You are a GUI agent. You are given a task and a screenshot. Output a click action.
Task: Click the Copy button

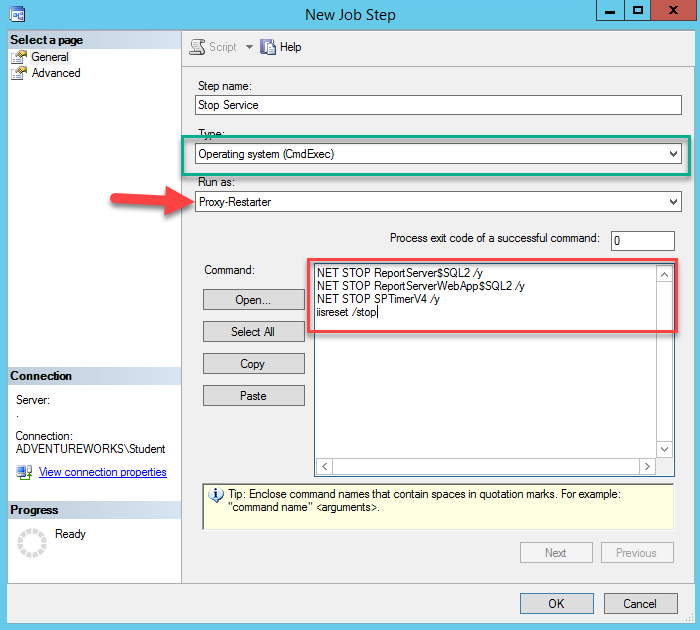(x=253, y=364)
